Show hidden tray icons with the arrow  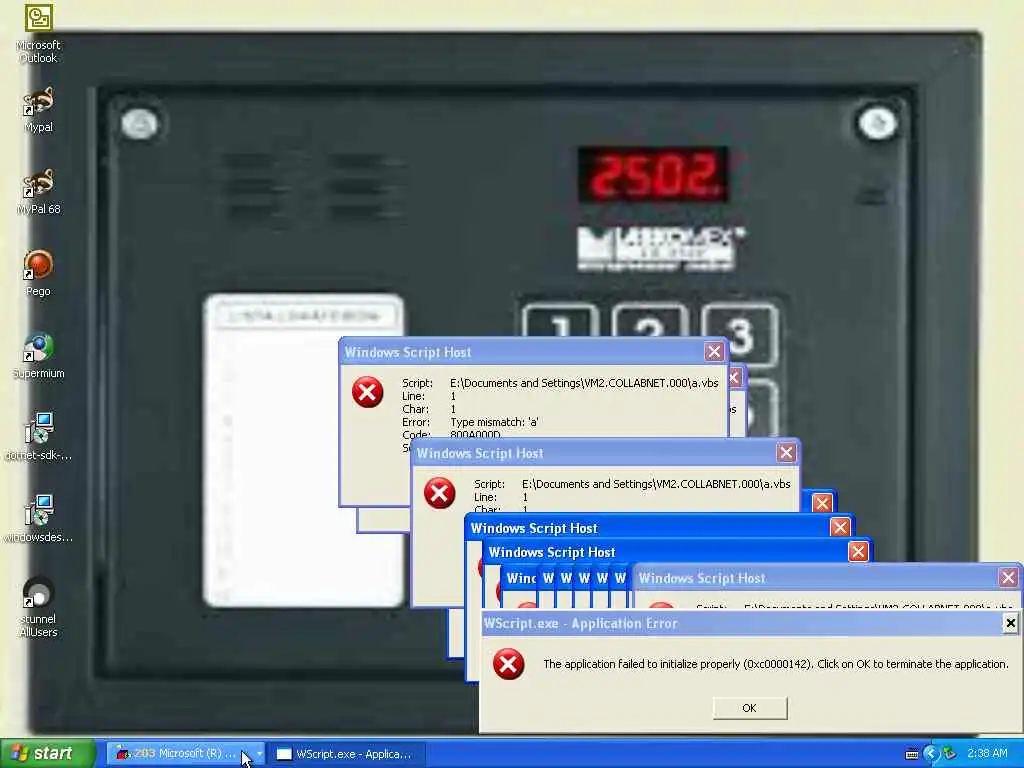coord(931,754)
